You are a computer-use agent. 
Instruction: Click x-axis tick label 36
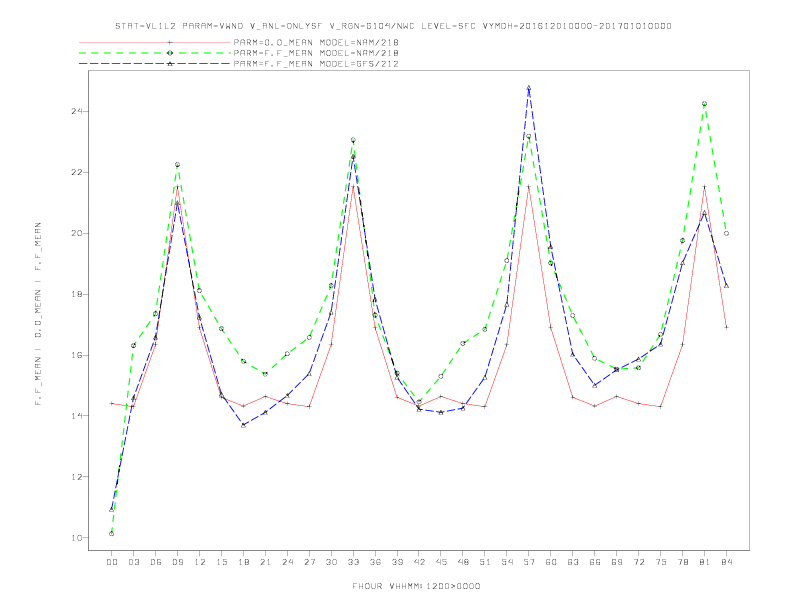(x=375, y=562)
